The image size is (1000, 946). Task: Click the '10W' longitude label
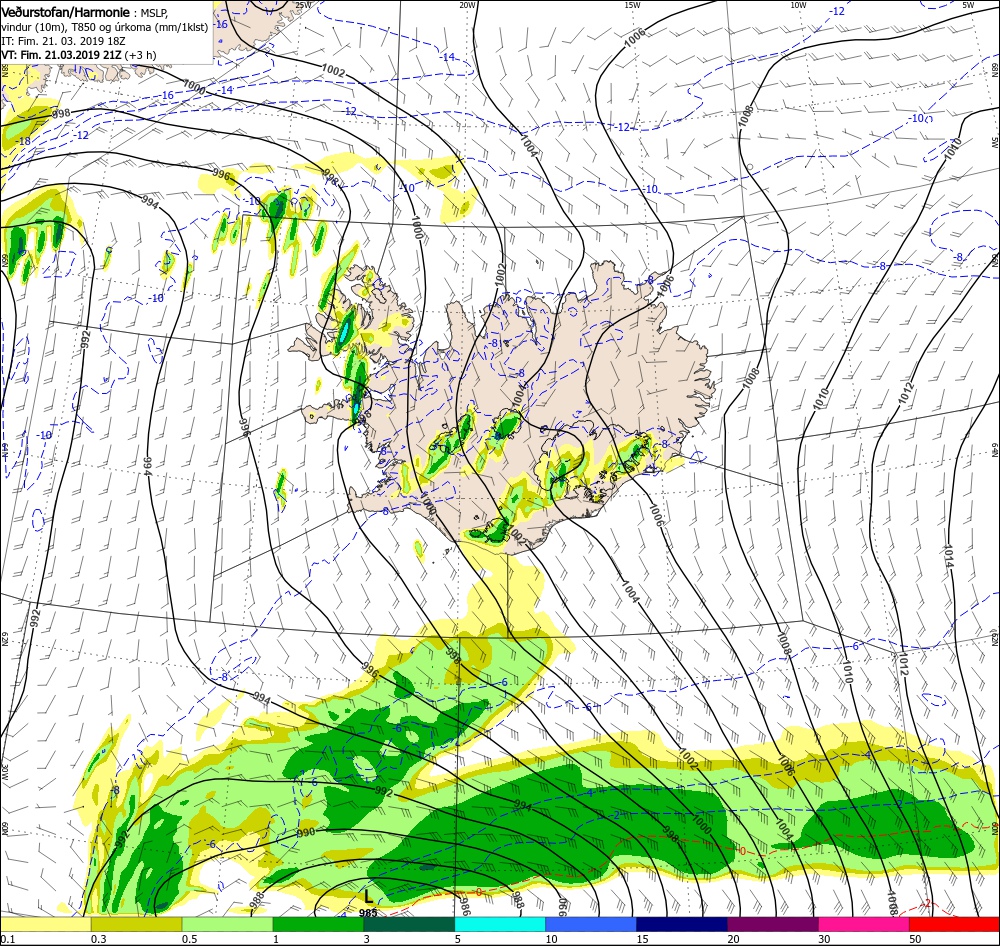798,5
